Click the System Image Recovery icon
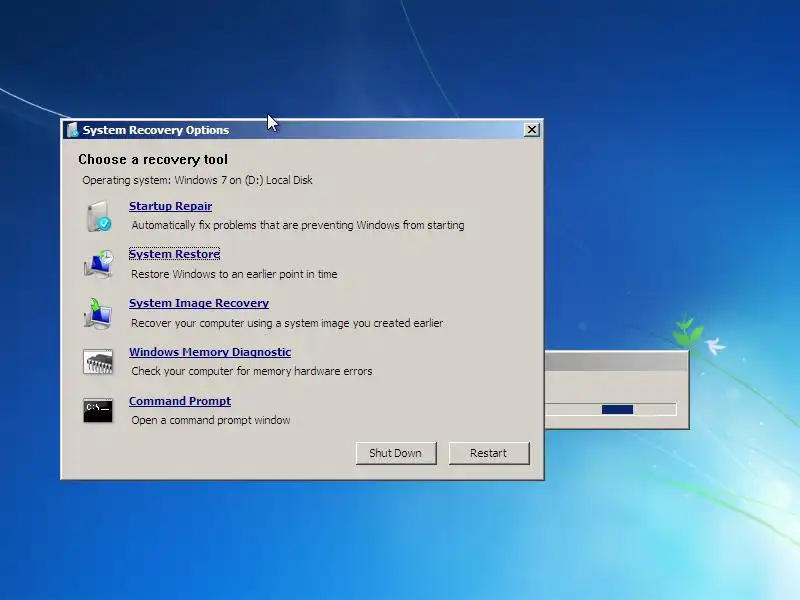Viewport: 800px width, 600px height. tap(98, 313)
